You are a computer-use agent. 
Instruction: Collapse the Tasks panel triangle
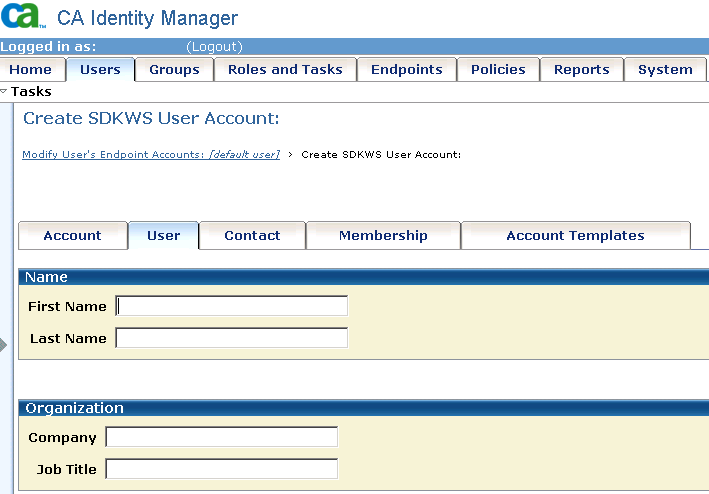coord(4,91)
